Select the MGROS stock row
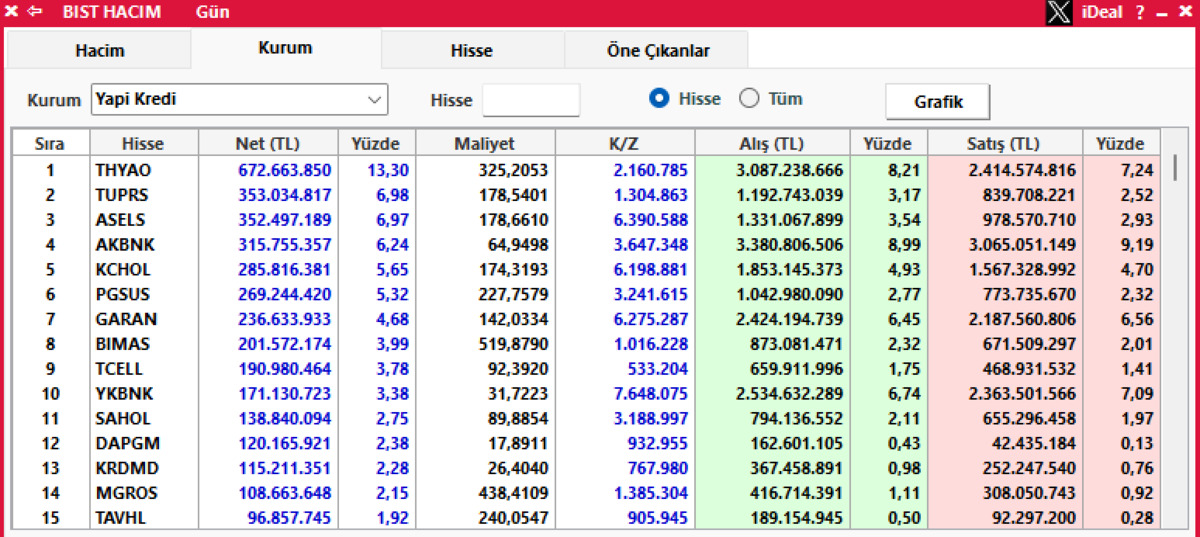 [586, 493]
